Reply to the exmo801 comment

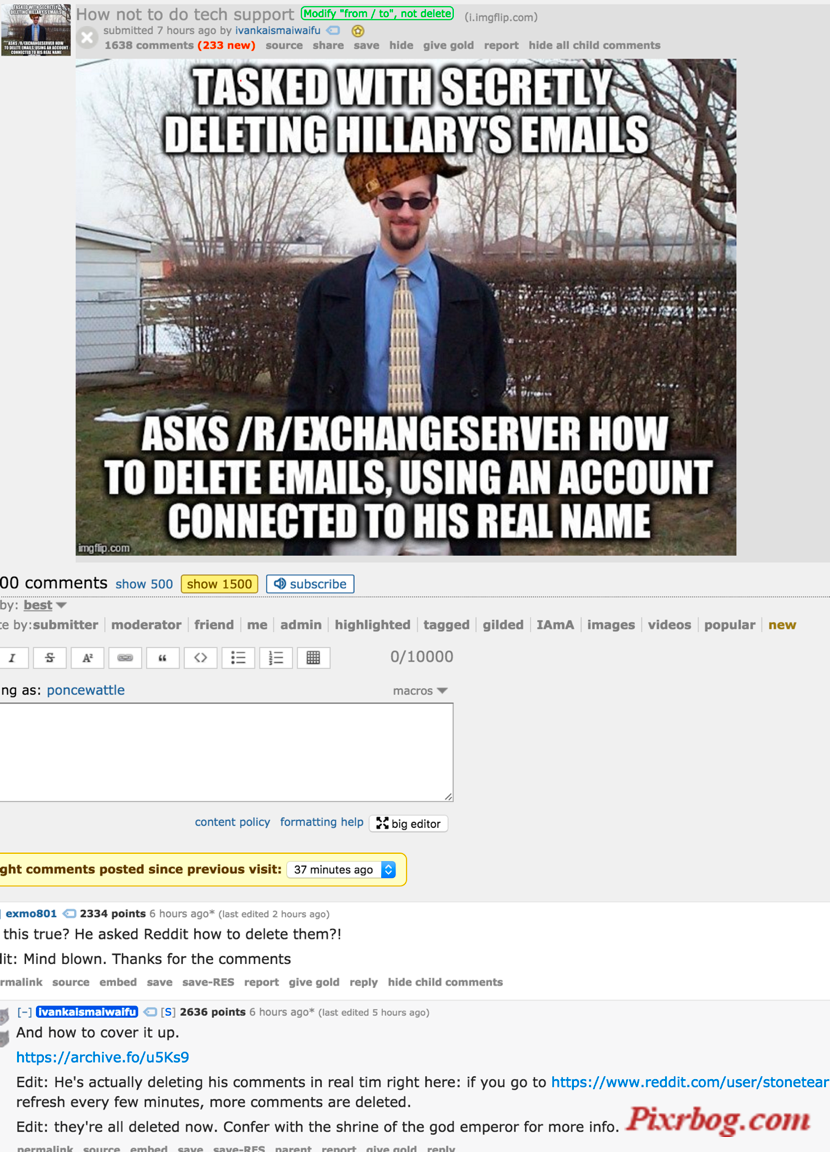364,982
